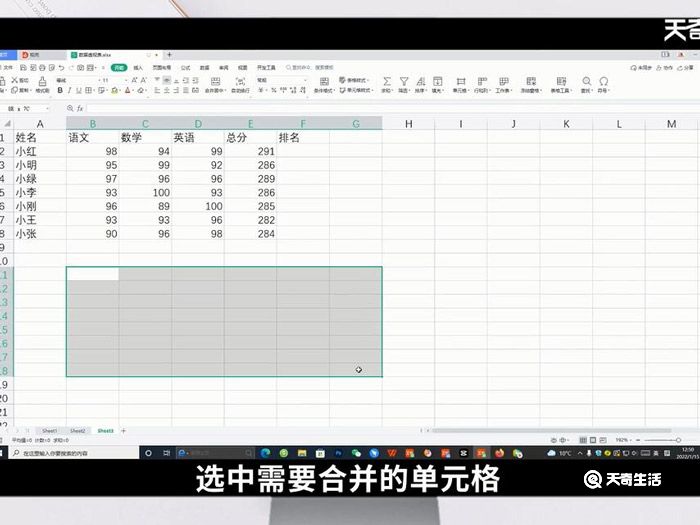Click the Freeze Panes icon
The height and width of the screenshot is (525, 700).
coord(531,81)
